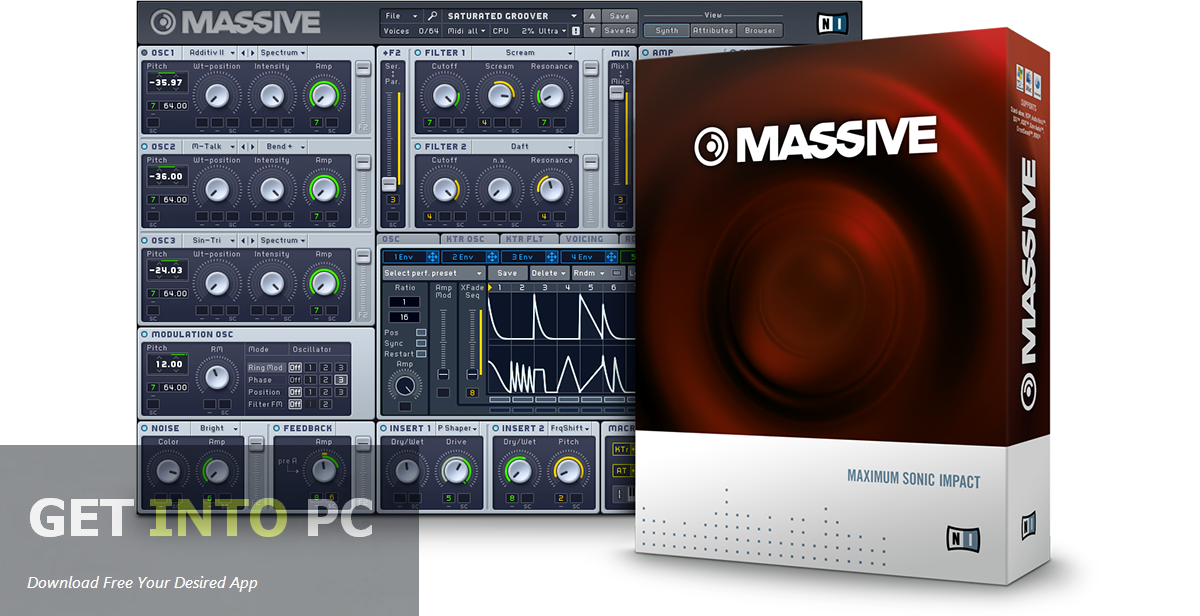The width and height of the screenshot is (1200, 616).
Task: Click OSC2 previous wavetable arrow
Action: pyautogui.click(x=243, y=146)
